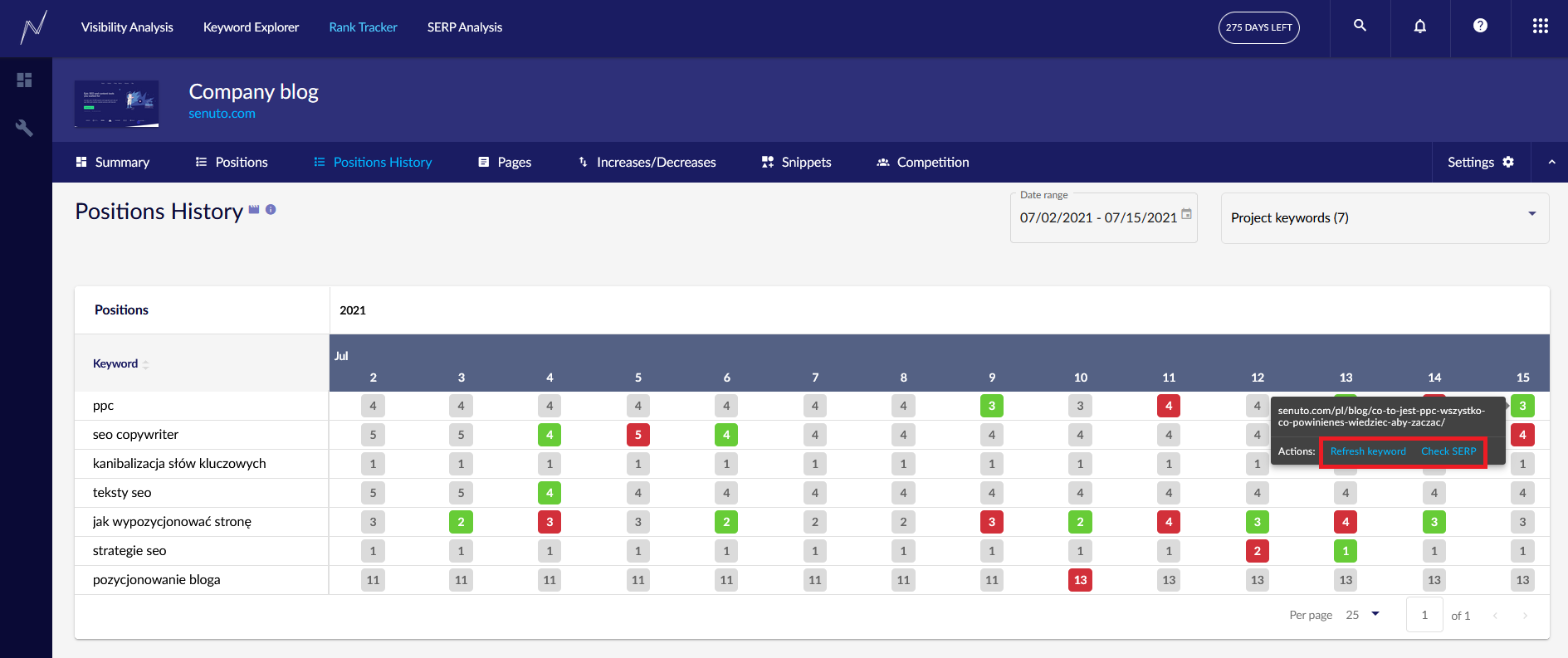Open the wrench tools sidebar icon

coord(25,128)
